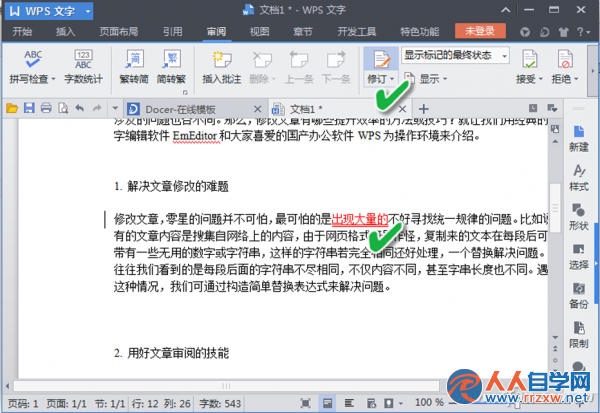Image resolution: width=600 pixels, height=413 pixels.
Task: Convert simplified to traditional (简转繁)
Action: click(171, 67)
